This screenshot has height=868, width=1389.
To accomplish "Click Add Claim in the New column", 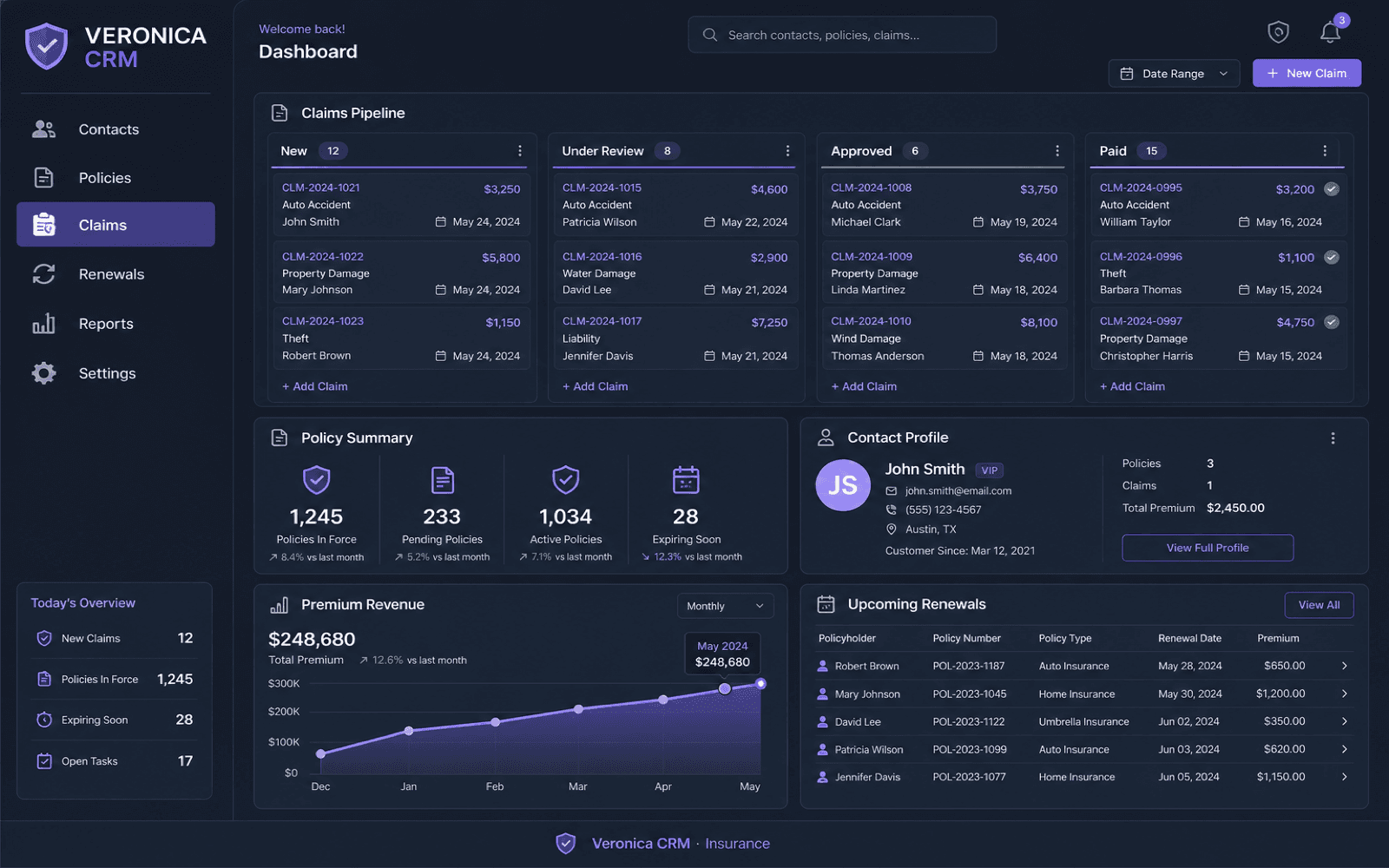I will (x=315, y=386).
